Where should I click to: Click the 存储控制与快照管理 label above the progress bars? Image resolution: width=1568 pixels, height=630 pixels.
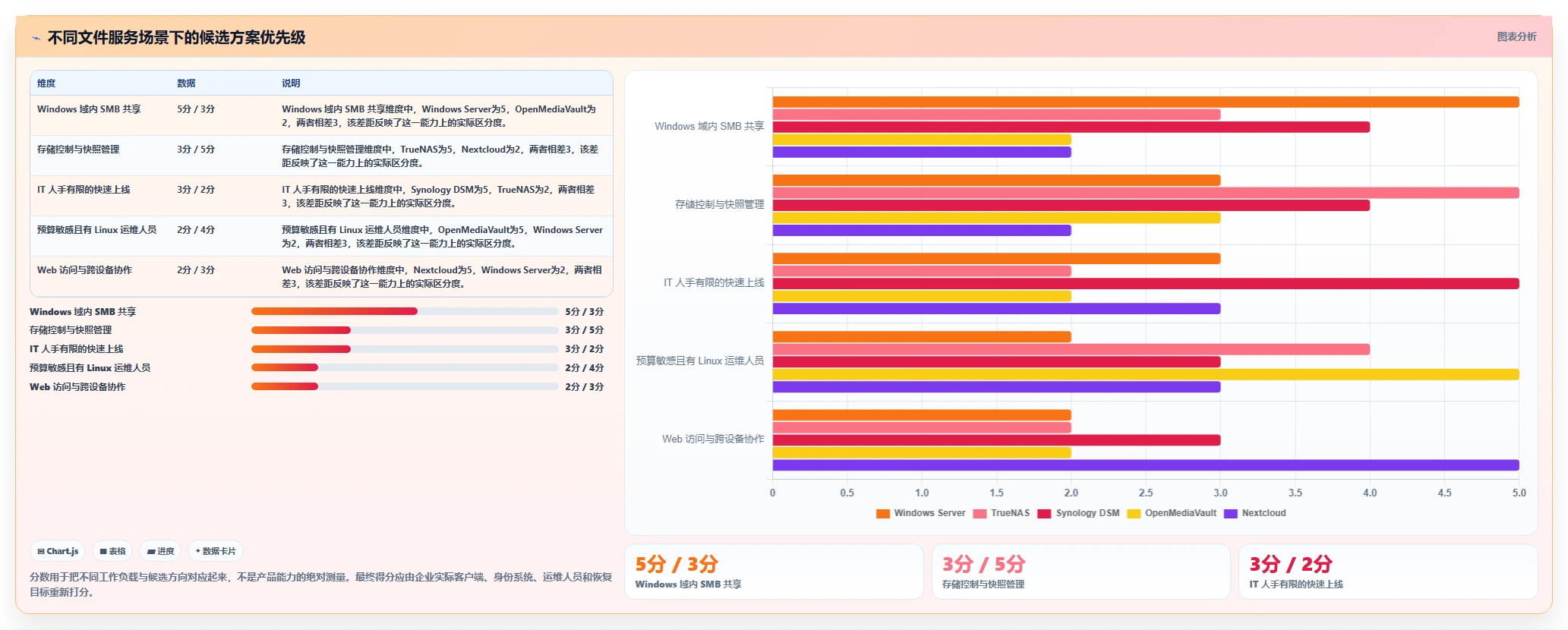pyautogui.click(x=71, y=330)
